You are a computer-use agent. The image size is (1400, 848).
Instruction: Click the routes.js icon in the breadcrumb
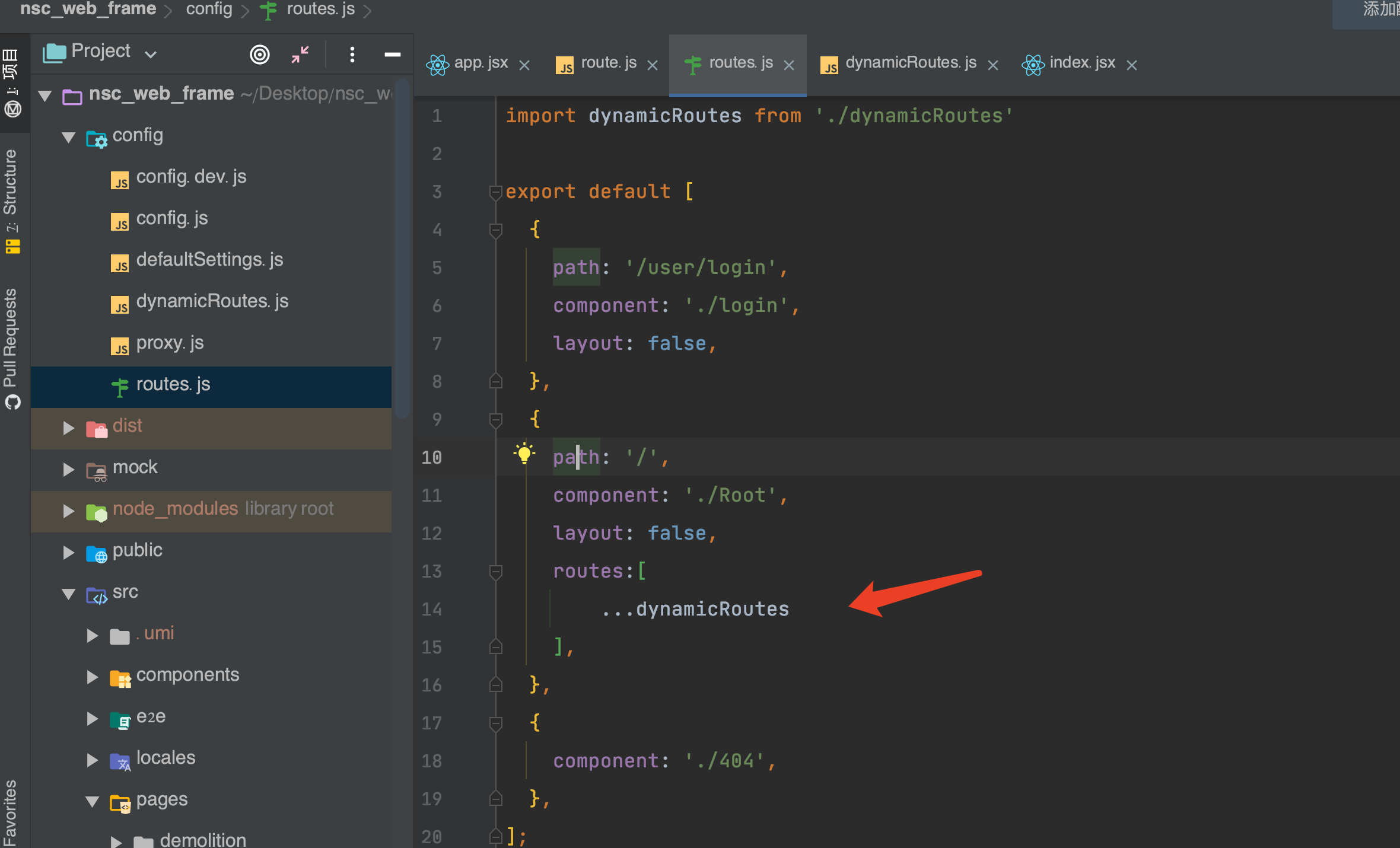268,9
